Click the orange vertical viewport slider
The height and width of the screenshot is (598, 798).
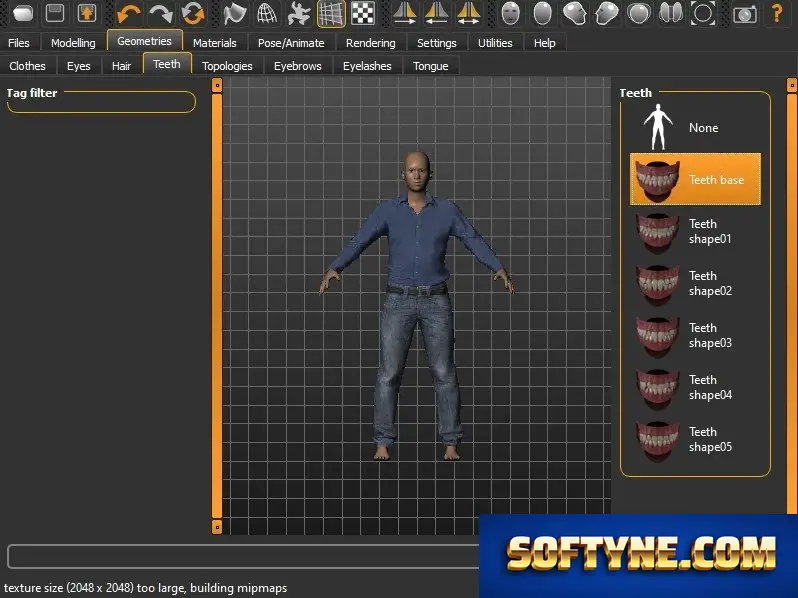[217, 305]
